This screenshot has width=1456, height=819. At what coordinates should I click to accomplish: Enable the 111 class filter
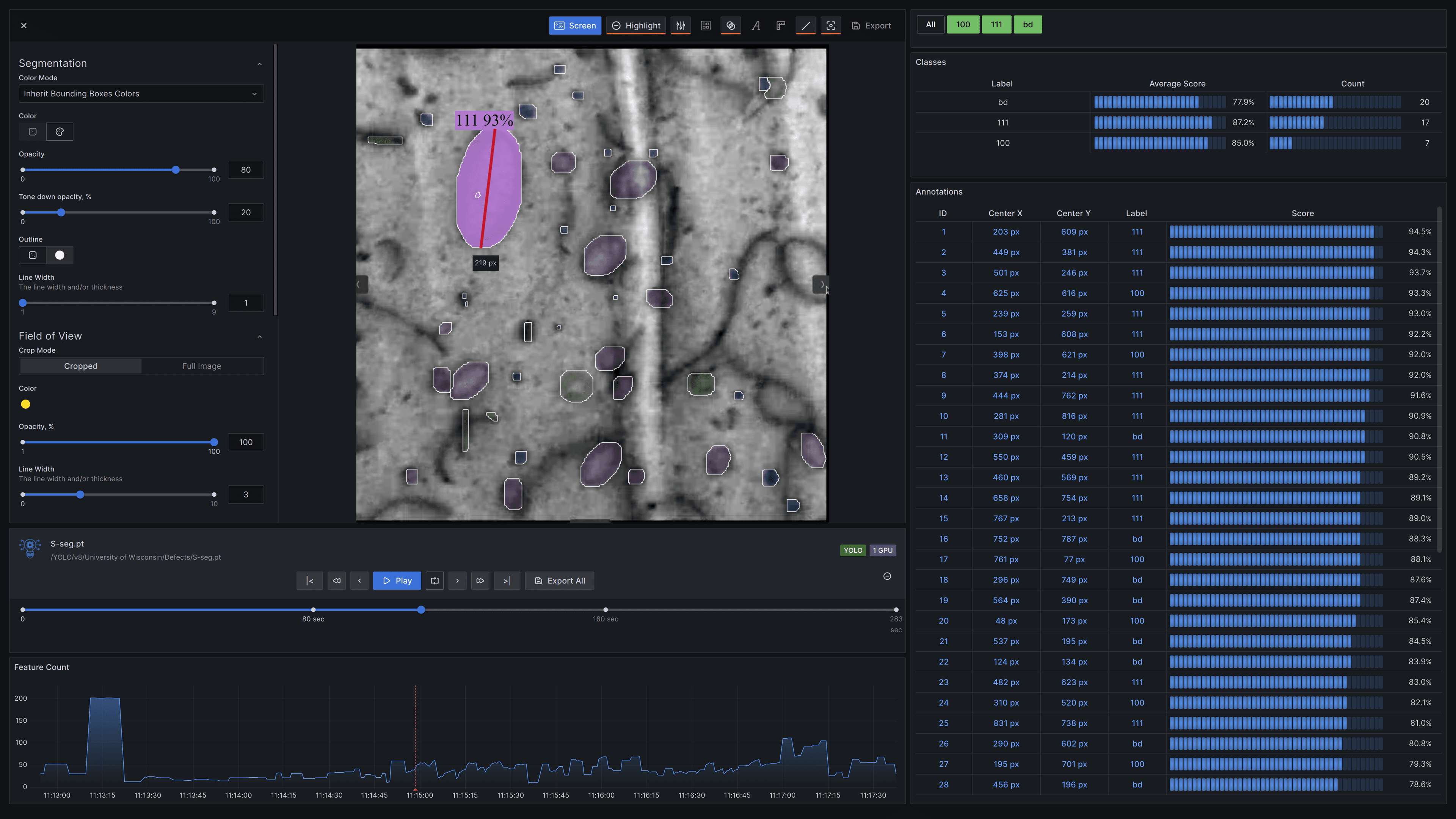click(x=996, y=24)
